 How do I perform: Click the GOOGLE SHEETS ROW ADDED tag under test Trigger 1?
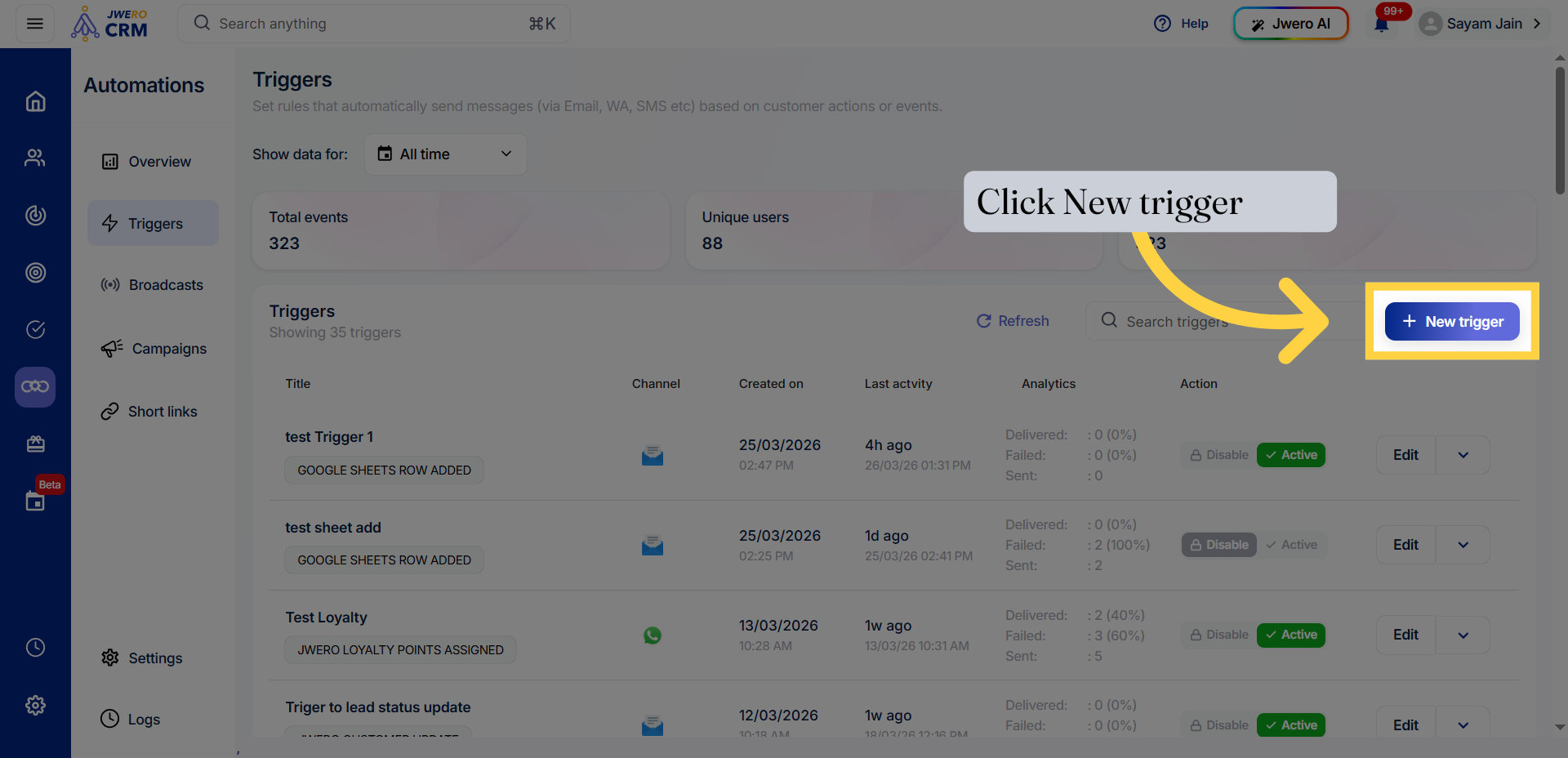pyautogui.click(x=384, y=470)
